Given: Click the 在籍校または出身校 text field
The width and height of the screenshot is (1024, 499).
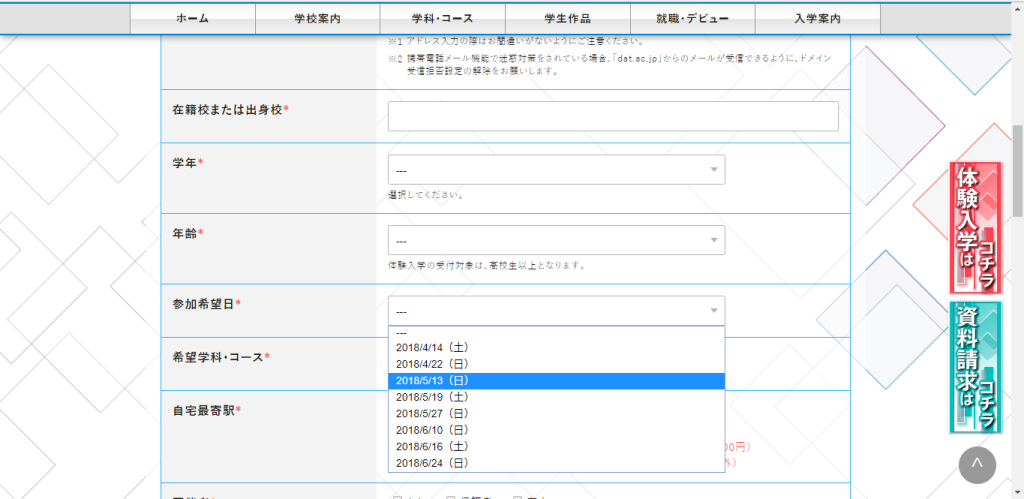Looking at the screenshot, I should 612,117.
